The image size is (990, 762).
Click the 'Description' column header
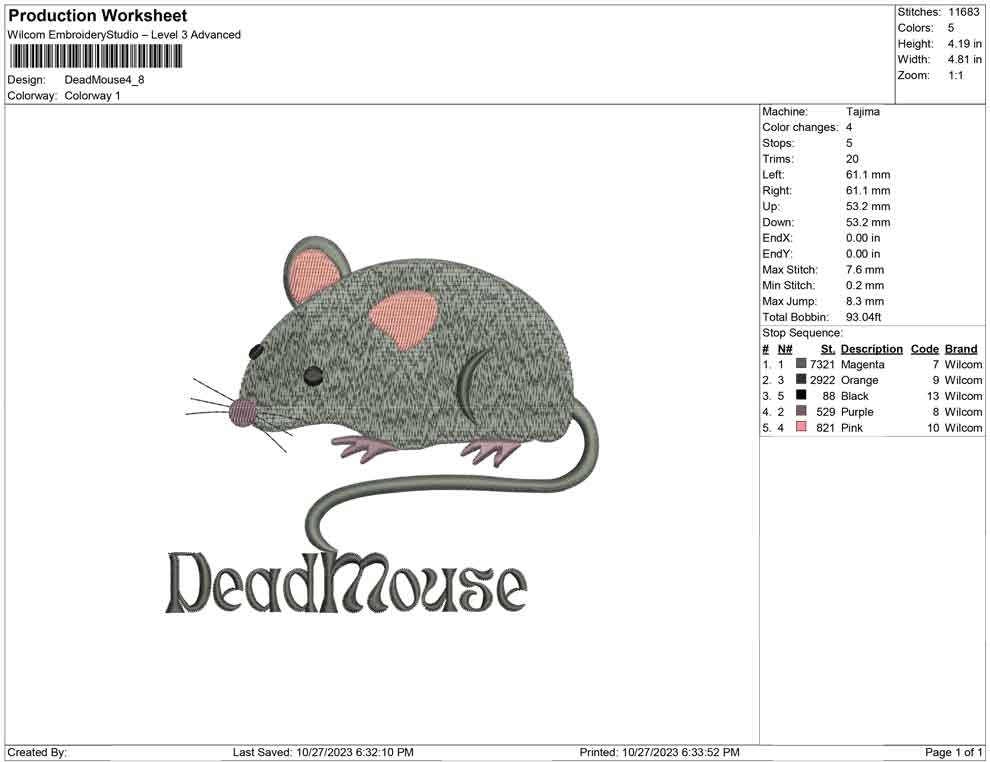[872, 349]
